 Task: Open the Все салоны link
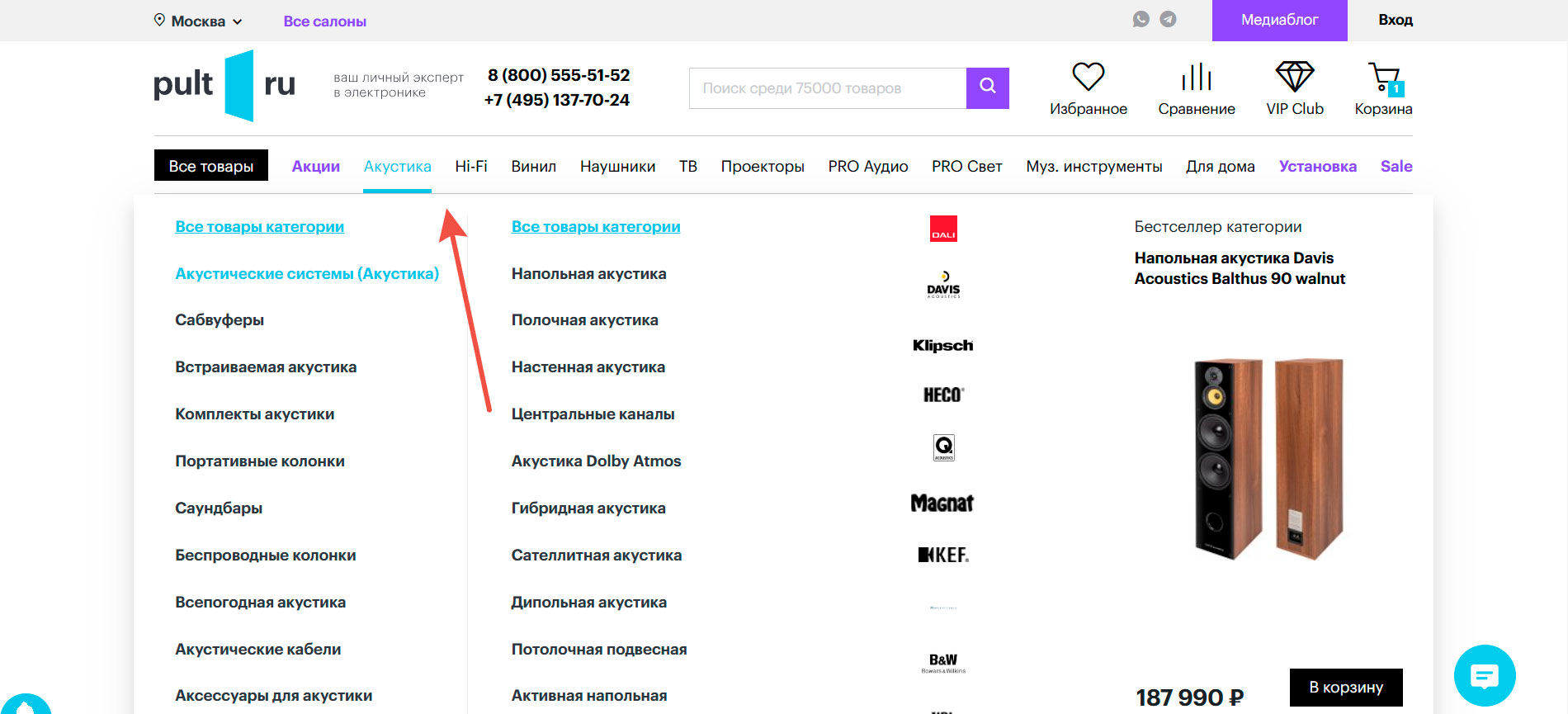[x=325, y=21]
